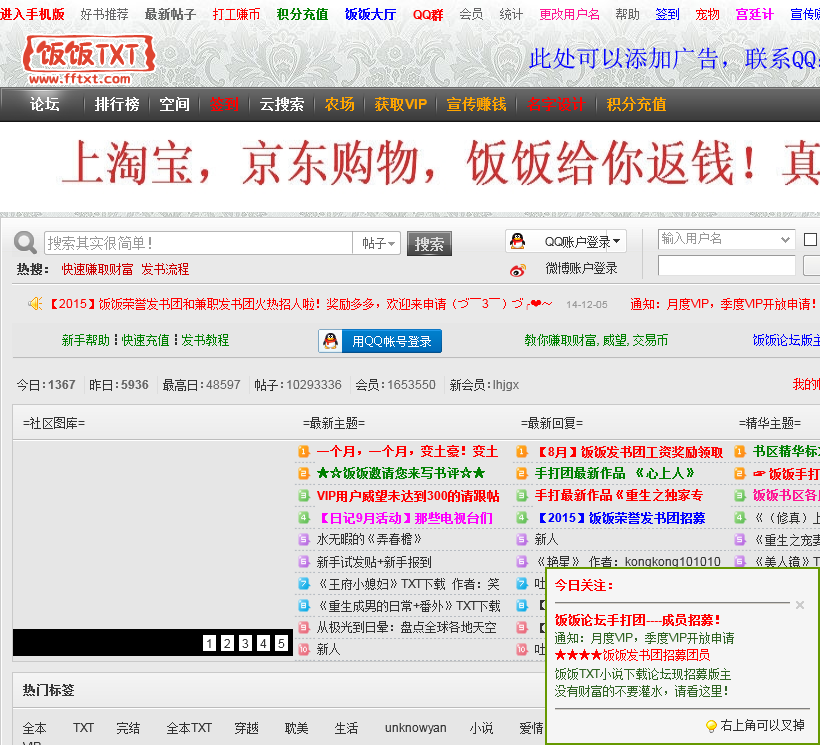Tick the checkbox next to username field

pyautogui.click(x=810, y=239)
